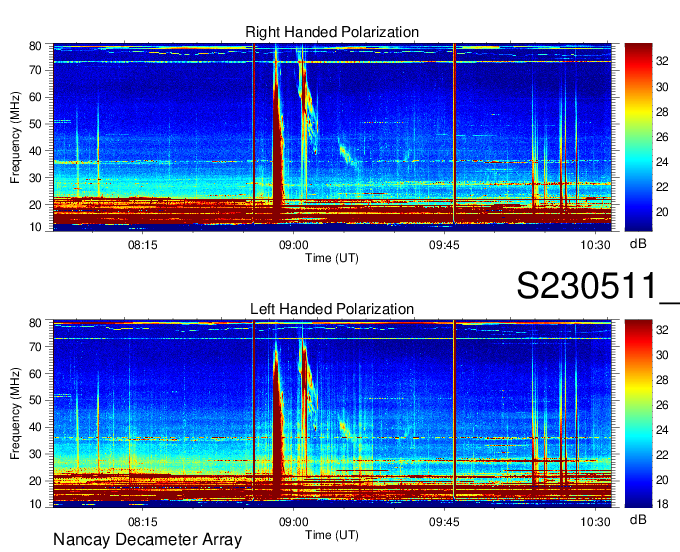Click the 32 dB tick on Left Handed colorbar
Screen dimensions: 680x552
662,330
